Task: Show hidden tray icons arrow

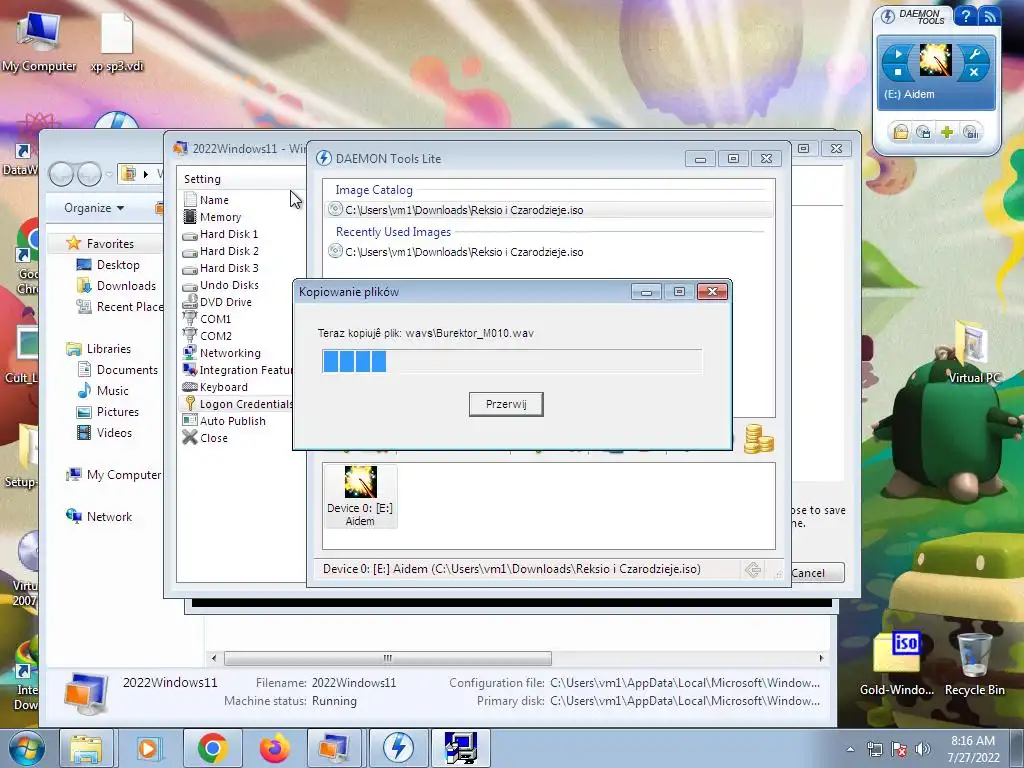Action: [850, 750]
